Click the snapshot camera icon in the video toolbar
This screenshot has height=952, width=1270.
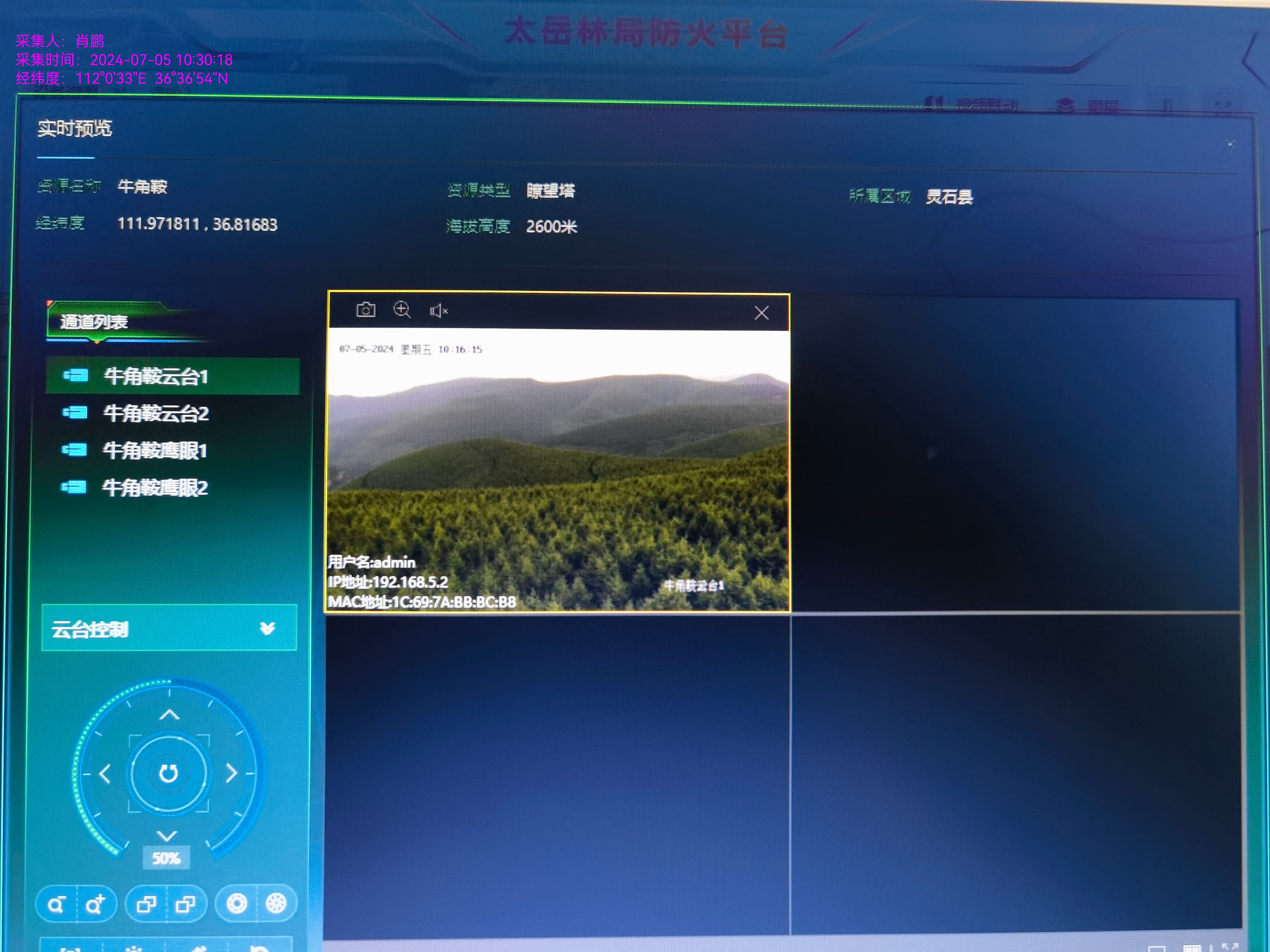366,311
